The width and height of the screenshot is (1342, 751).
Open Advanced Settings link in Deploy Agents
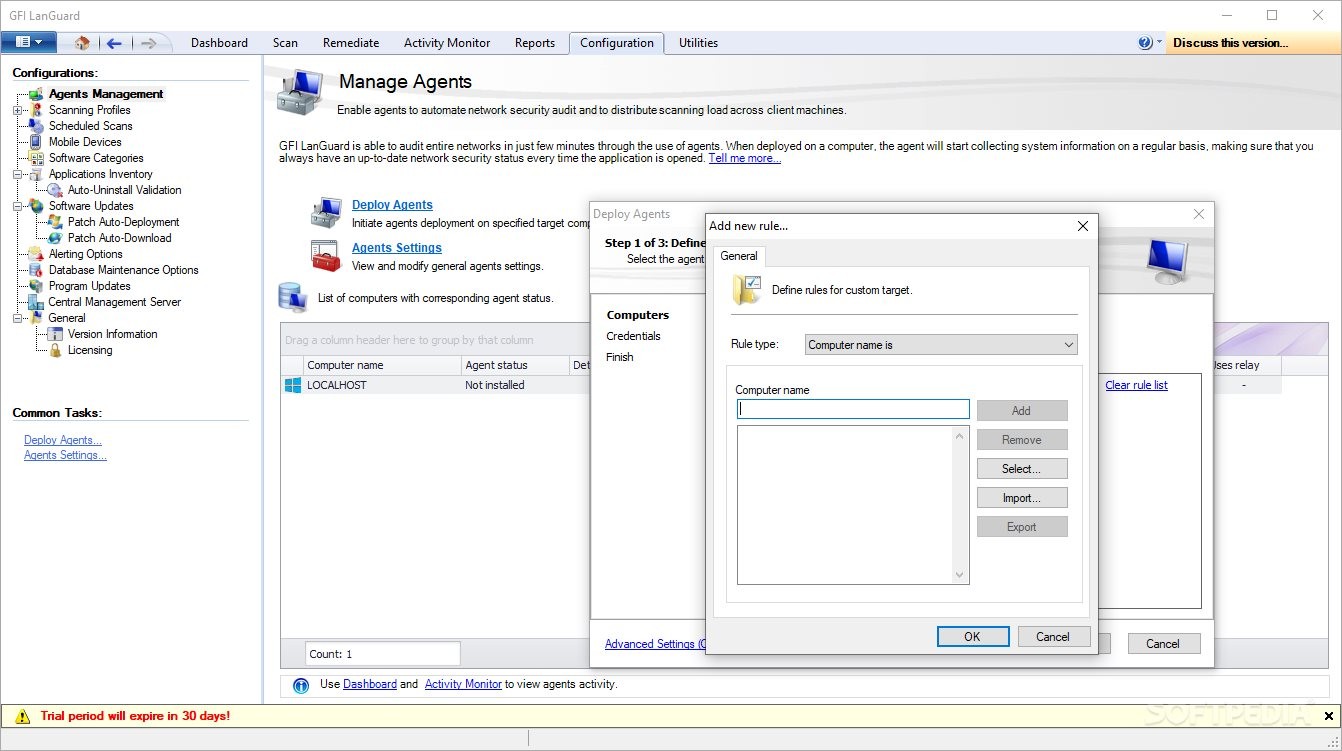pos(655,644)
